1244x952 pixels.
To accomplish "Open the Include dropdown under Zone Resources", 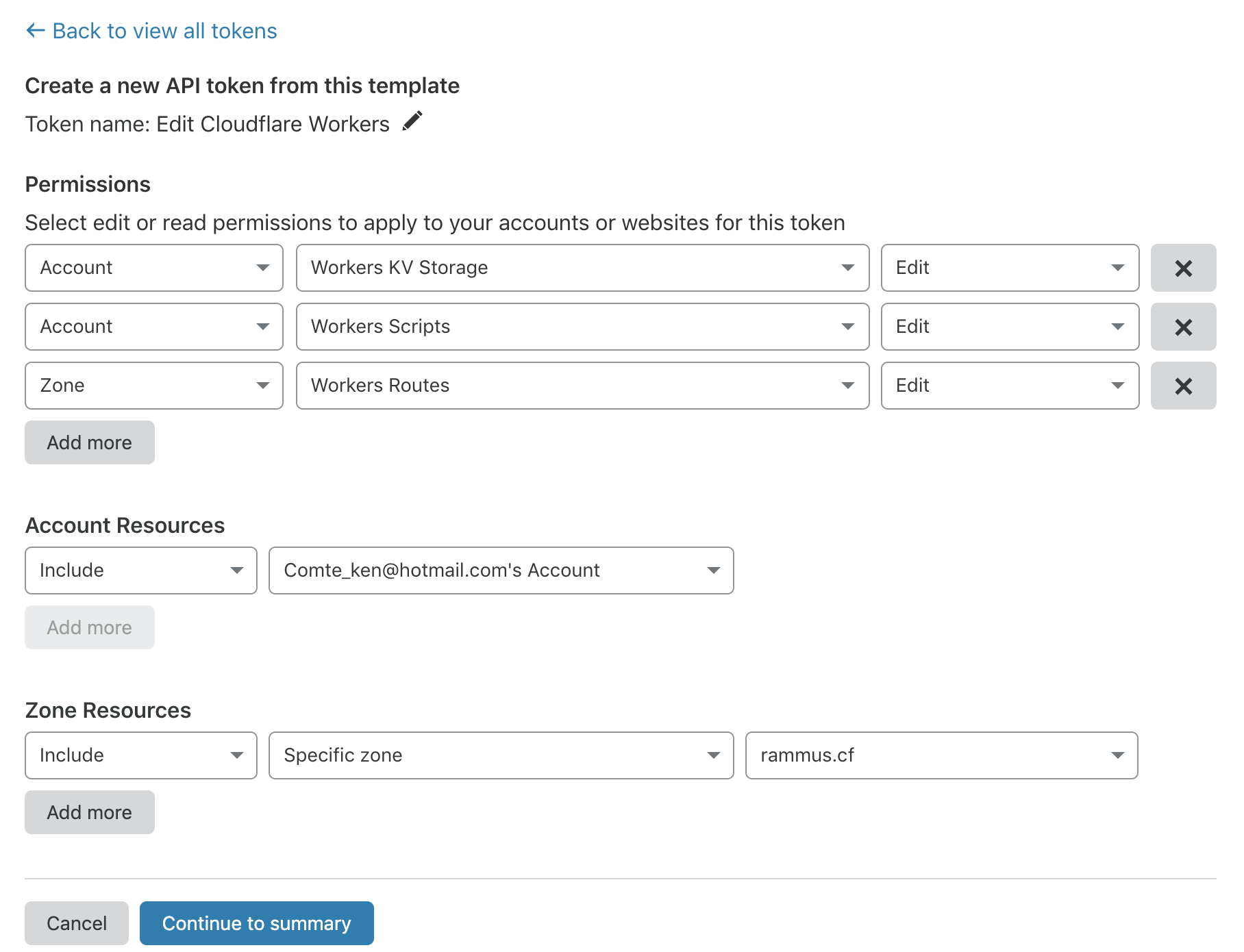I will coord(141,755).
